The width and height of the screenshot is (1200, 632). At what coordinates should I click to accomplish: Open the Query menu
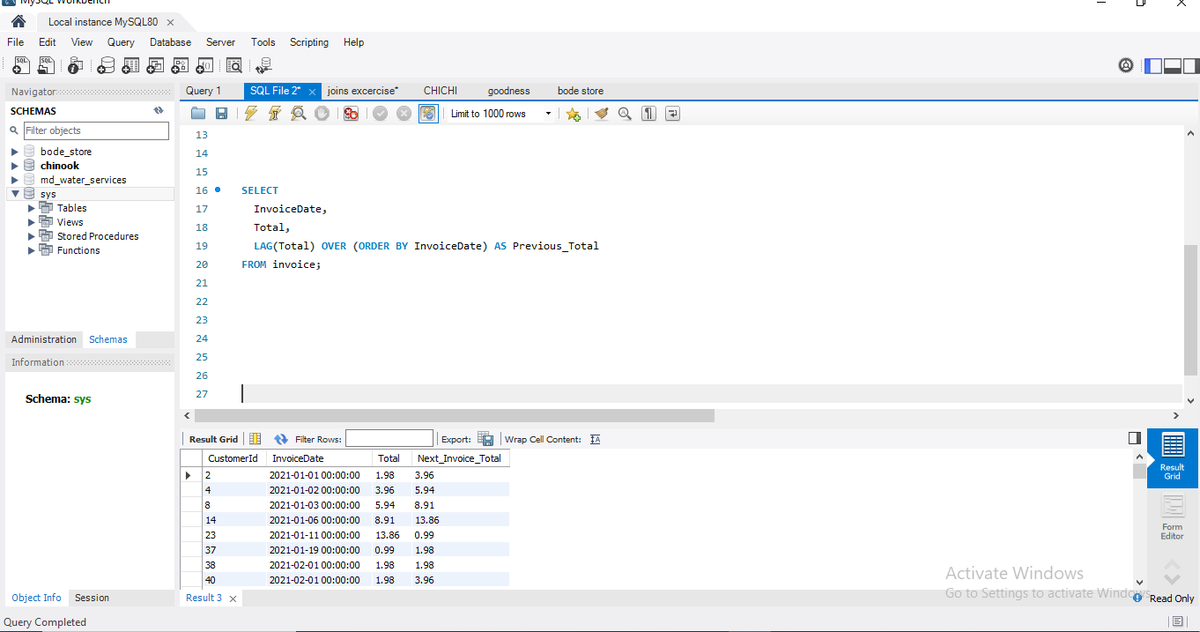[121, 42]
